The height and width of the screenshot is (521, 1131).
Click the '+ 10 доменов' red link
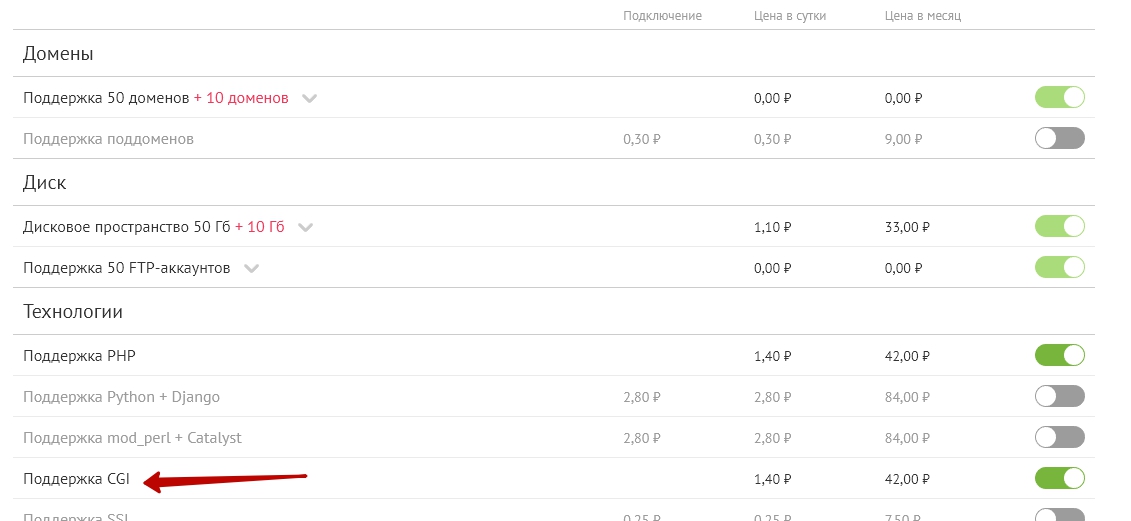[241, 97]
